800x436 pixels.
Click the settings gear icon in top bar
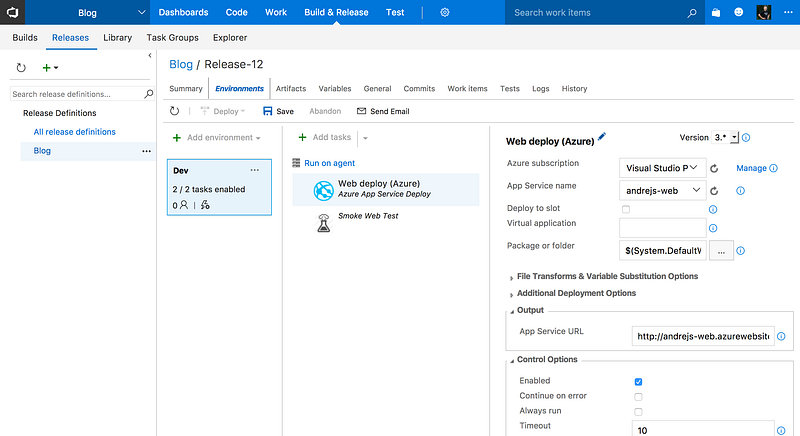[445, 13]
